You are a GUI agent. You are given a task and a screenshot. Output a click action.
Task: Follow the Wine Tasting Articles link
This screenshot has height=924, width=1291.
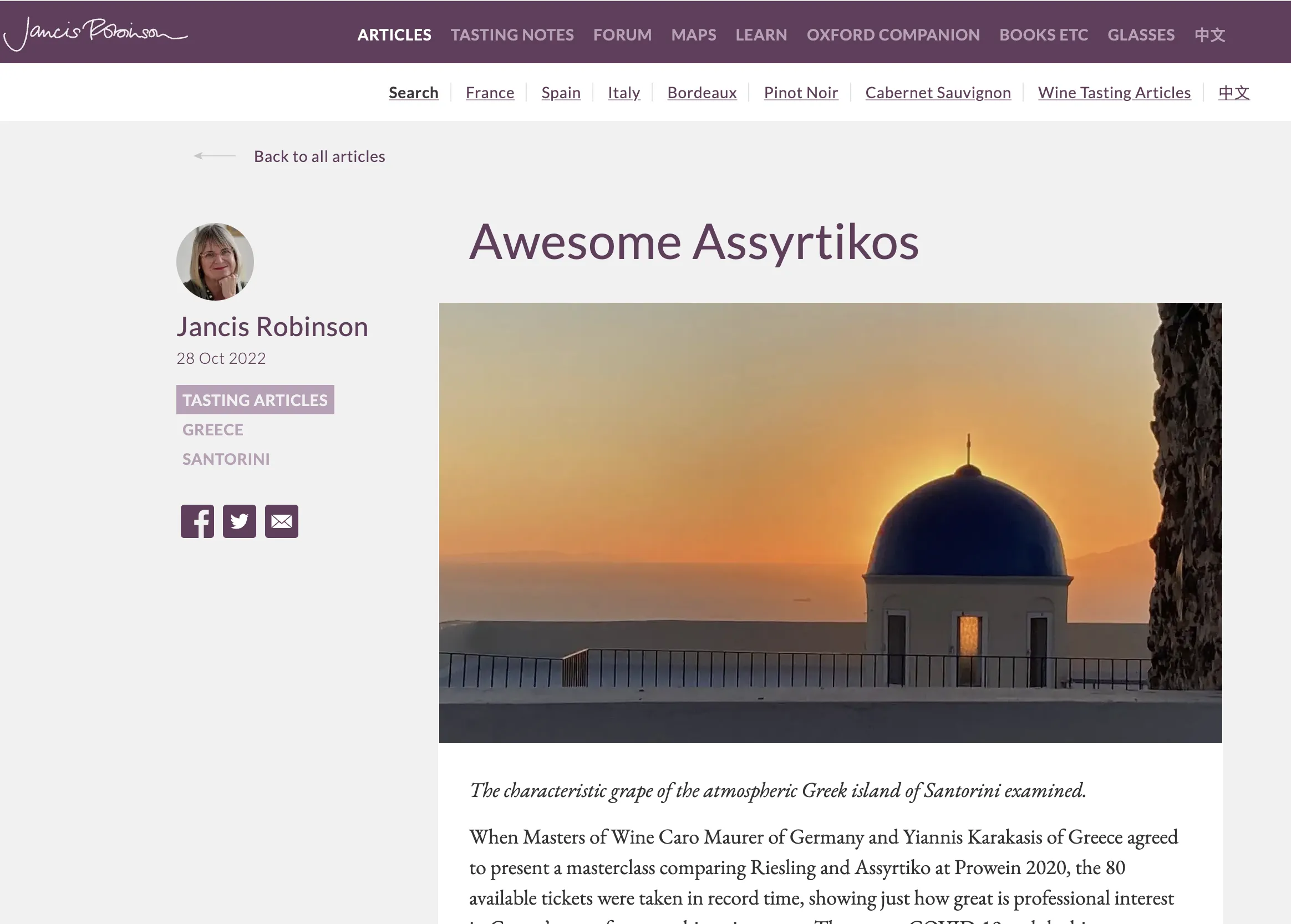coord(1114,92)
